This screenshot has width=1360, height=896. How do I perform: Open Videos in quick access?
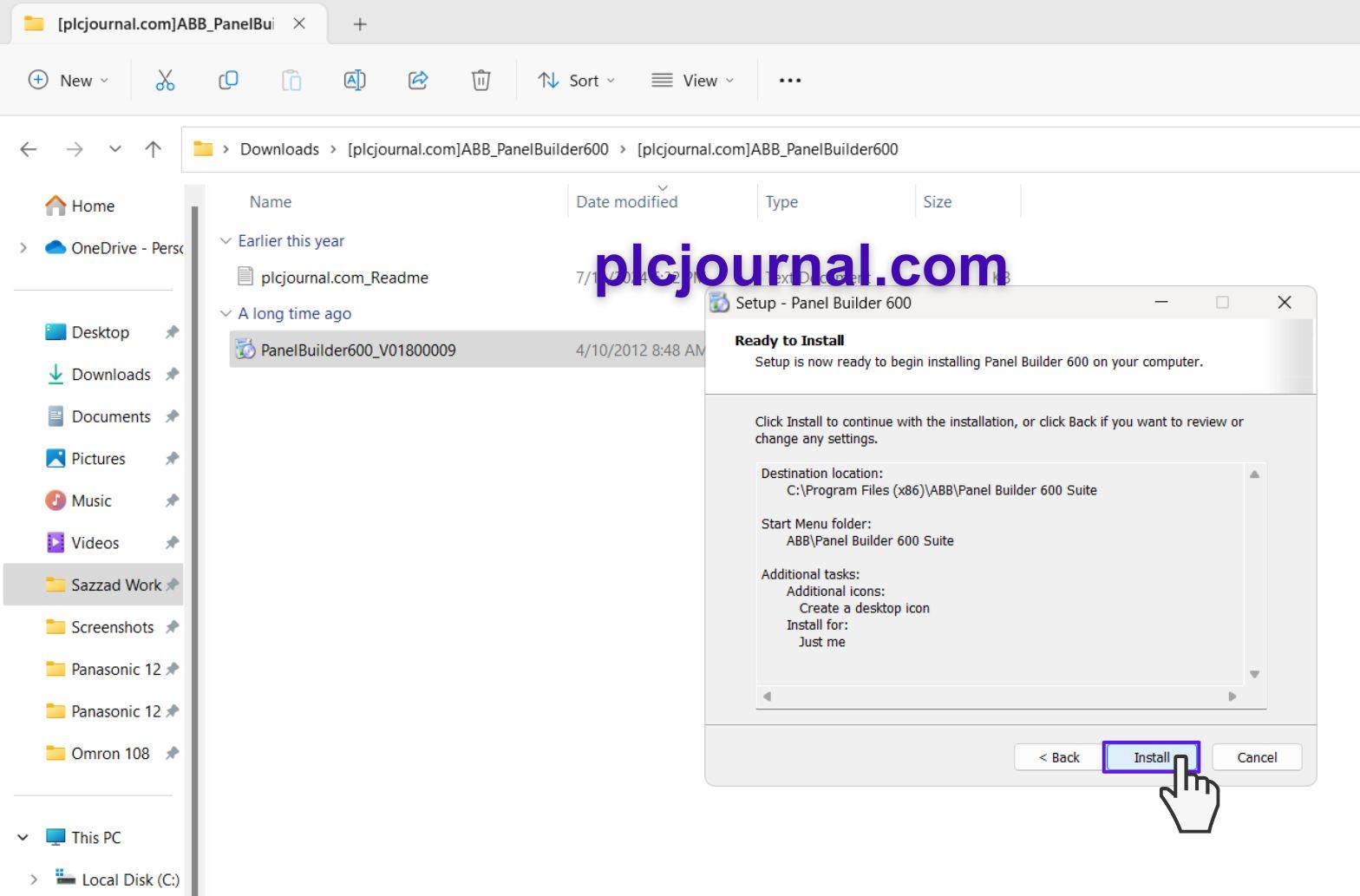click(95, 543)
